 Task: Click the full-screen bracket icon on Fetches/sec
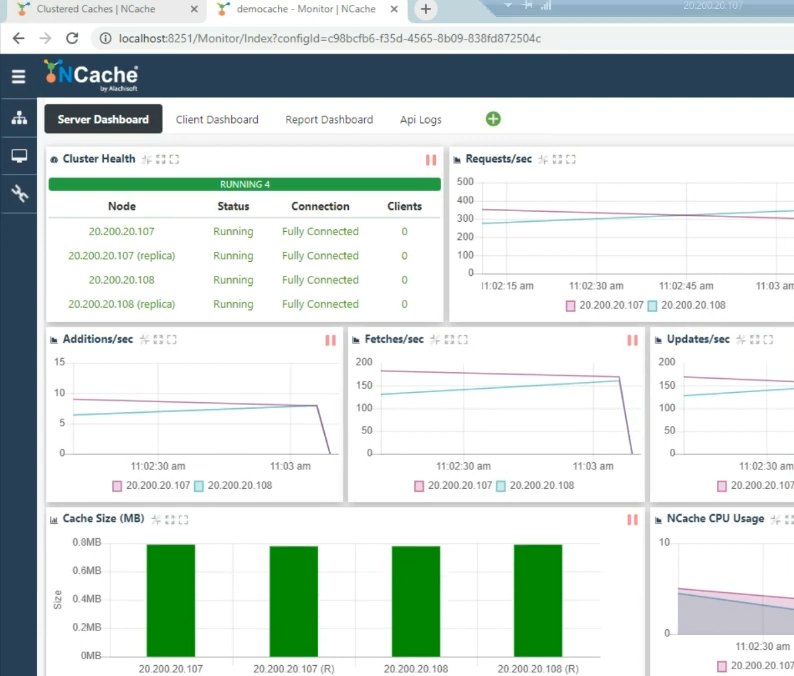(x=463, y=340)
